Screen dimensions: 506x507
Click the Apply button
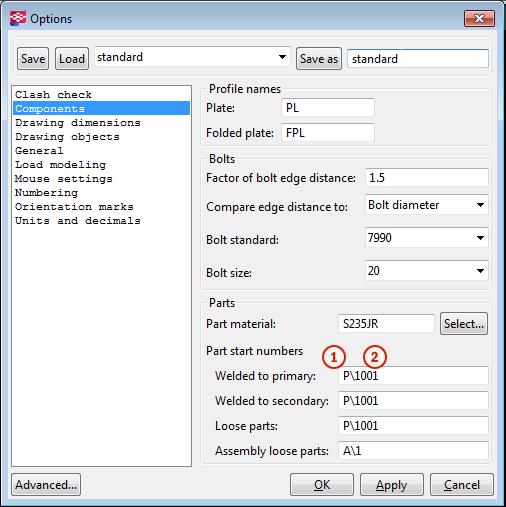(x=392, y=485)
